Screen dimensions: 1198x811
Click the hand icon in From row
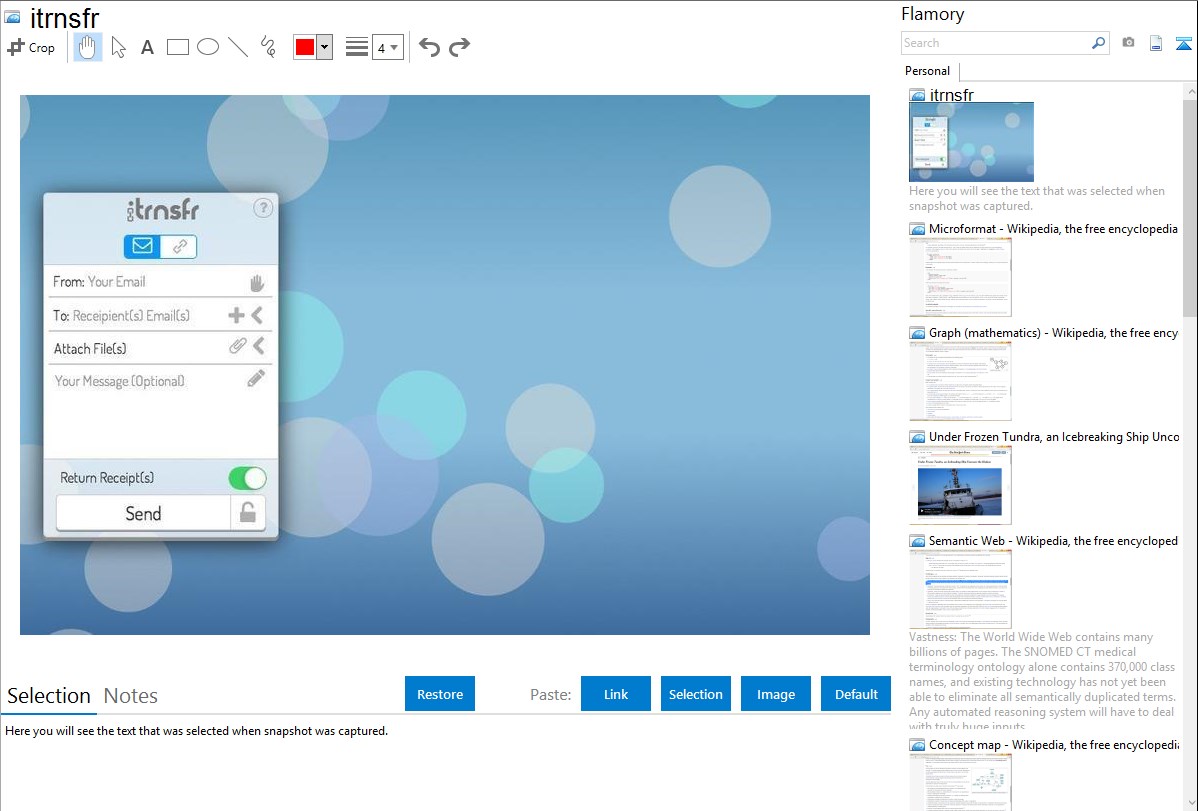pos(257,283)
